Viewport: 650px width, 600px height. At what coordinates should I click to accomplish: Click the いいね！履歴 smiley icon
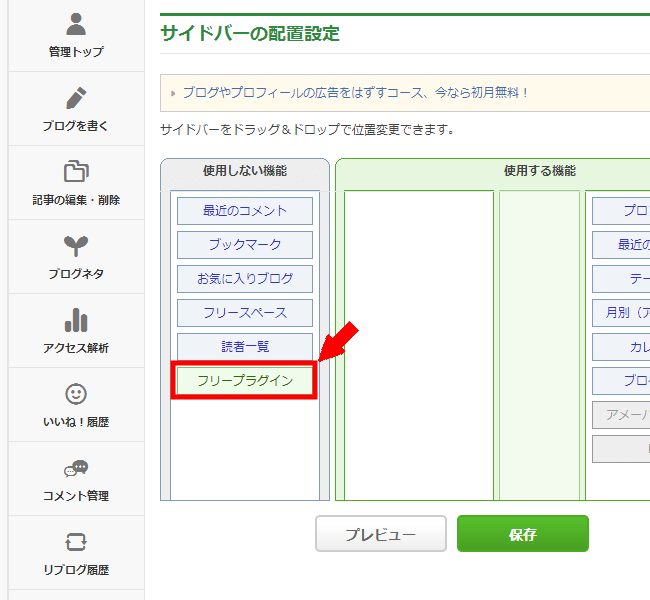click(76, 394)
